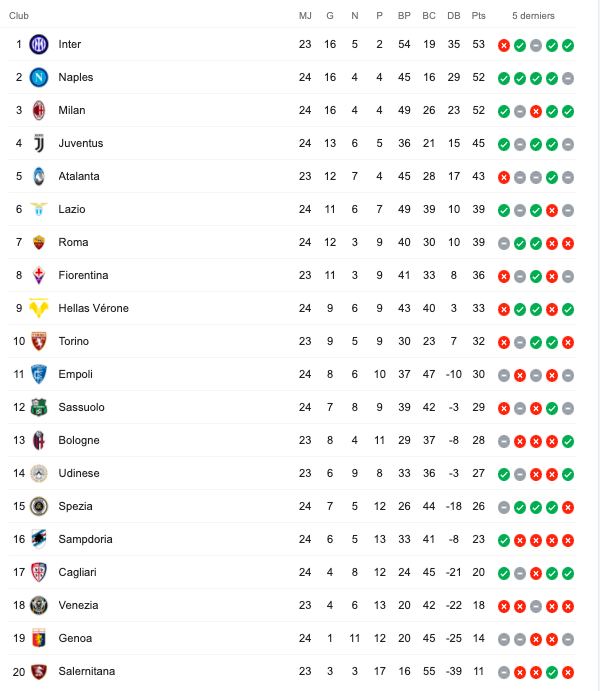The image size is (600, 691).
Task: Open the Sassuolo team page link
Action: [82, 407]
